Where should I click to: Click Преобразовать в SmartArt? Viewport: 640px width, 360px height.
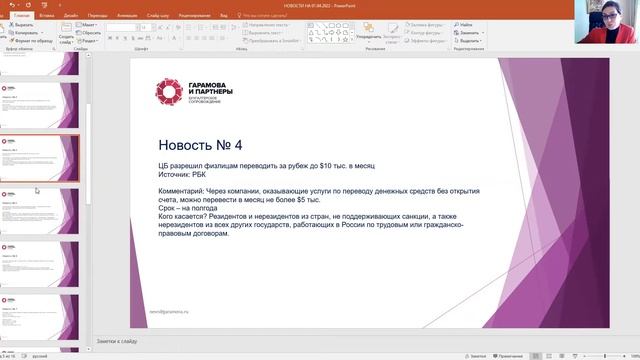(271, 41)
